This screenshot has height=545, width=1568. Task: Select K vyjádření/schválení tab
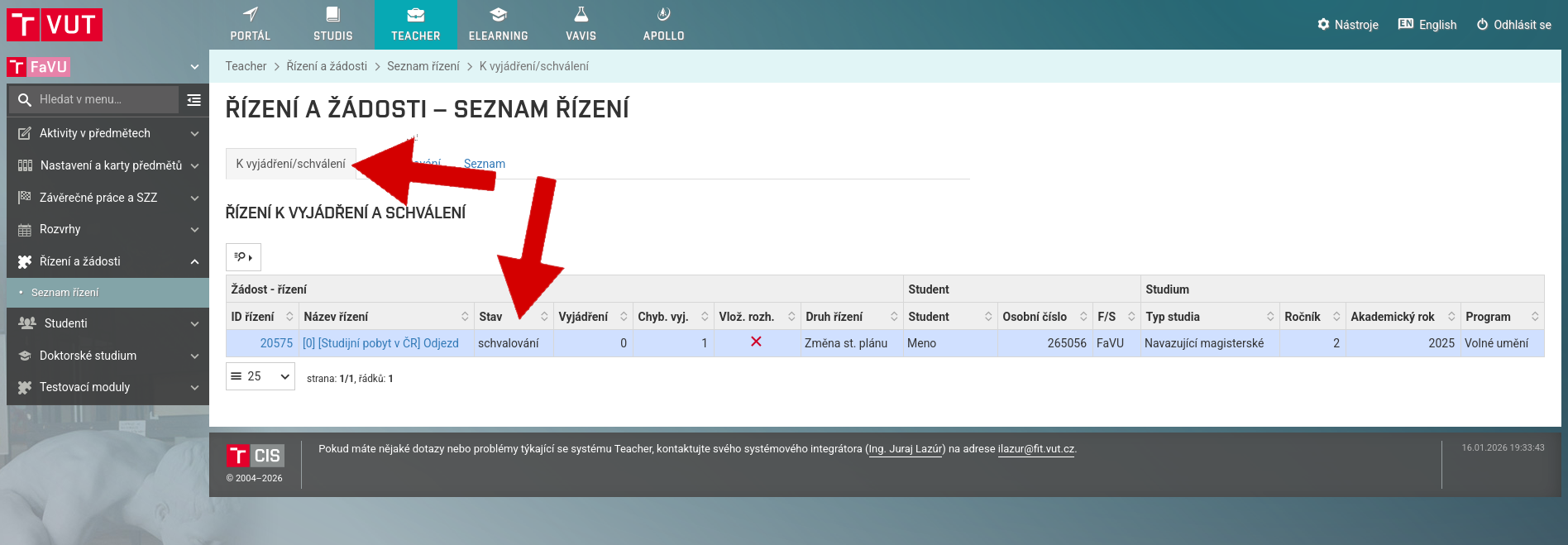point(291,164)
